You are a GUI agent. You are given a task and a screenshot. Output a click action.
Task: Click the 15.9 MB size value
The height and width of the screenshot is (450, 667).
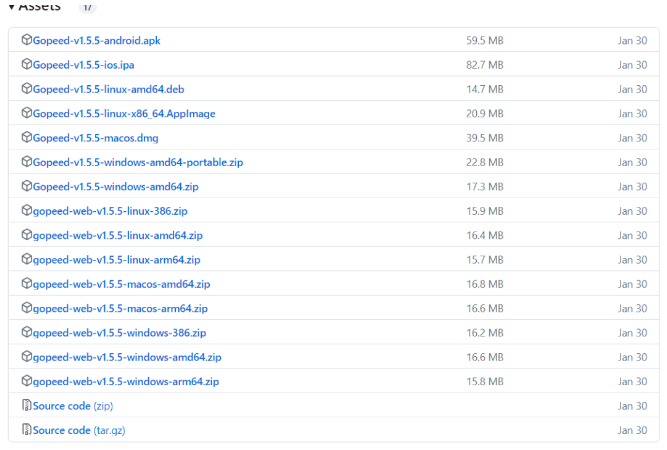pyautogui.click(x=485, y=211)
